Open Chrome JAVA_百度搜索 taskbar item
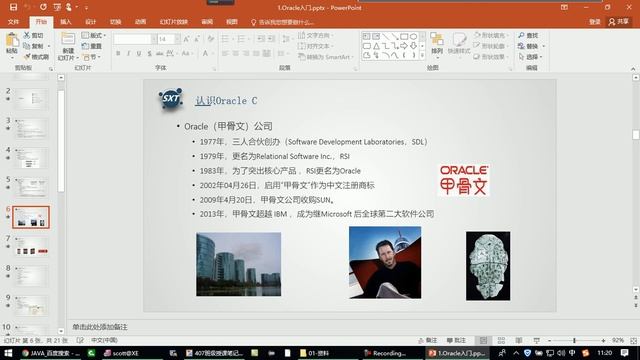The width and height of the screenshot is (640, 360). click(51, 353)
